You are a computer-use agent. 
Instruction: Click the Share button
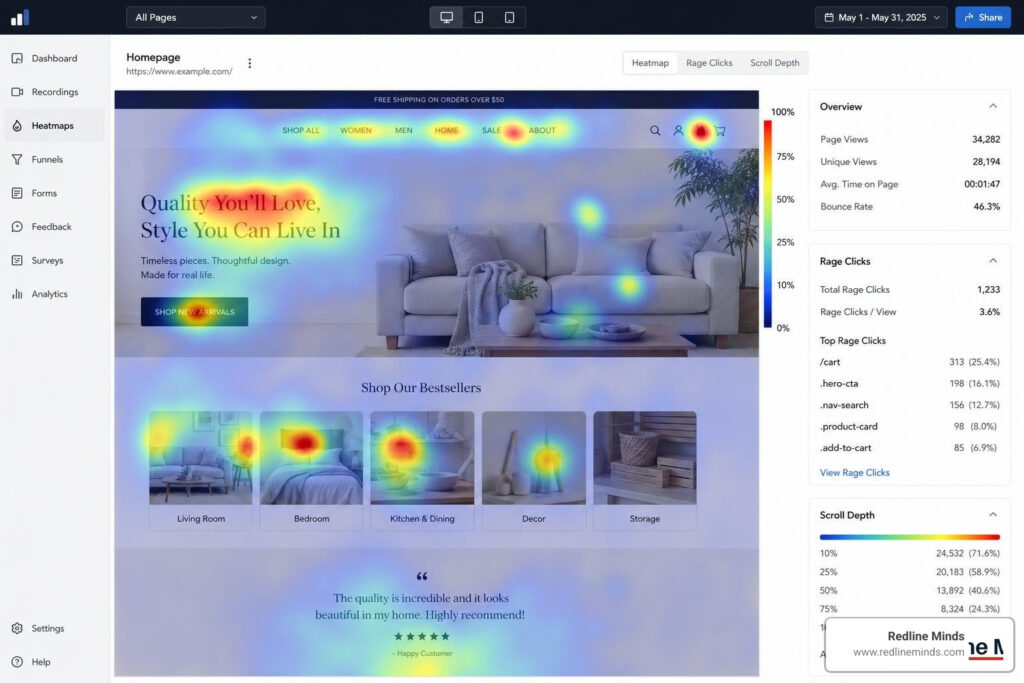[983, 18]
